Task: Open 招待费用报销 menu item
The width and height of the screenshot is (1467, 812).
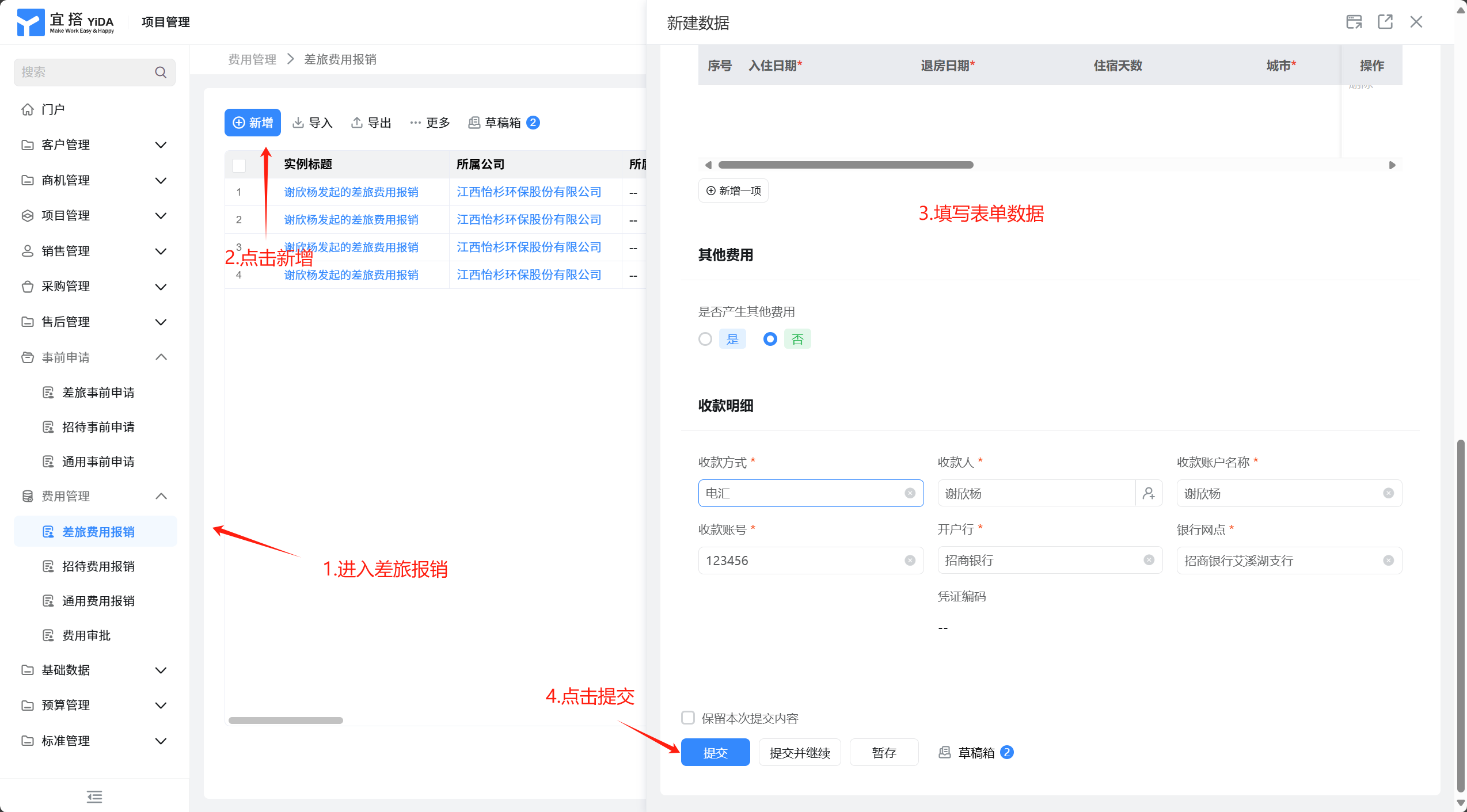Action: tap(98, 566)
